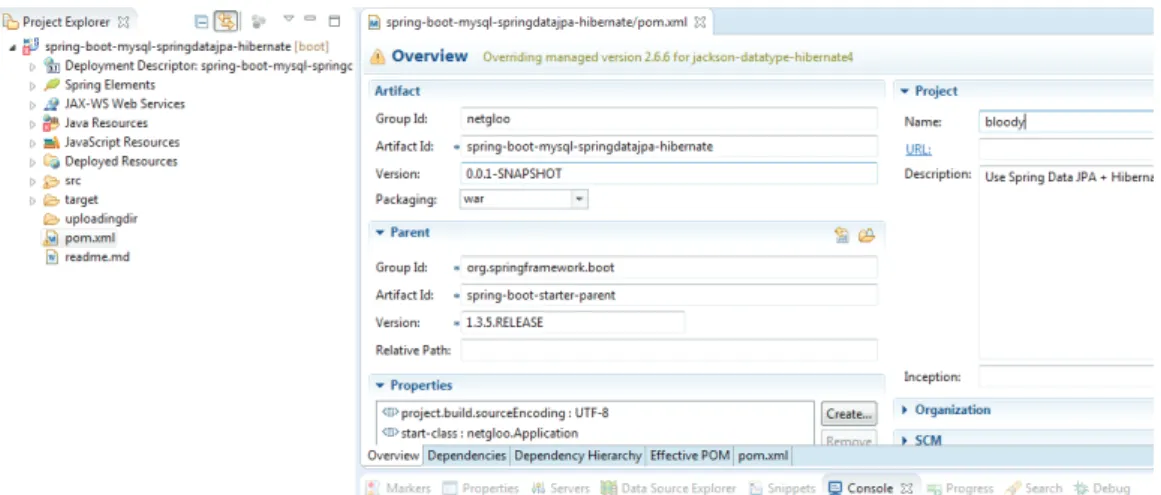Select the Spring Elements leaf icon
Viewport: 1161px width, 495px height.
51,84
